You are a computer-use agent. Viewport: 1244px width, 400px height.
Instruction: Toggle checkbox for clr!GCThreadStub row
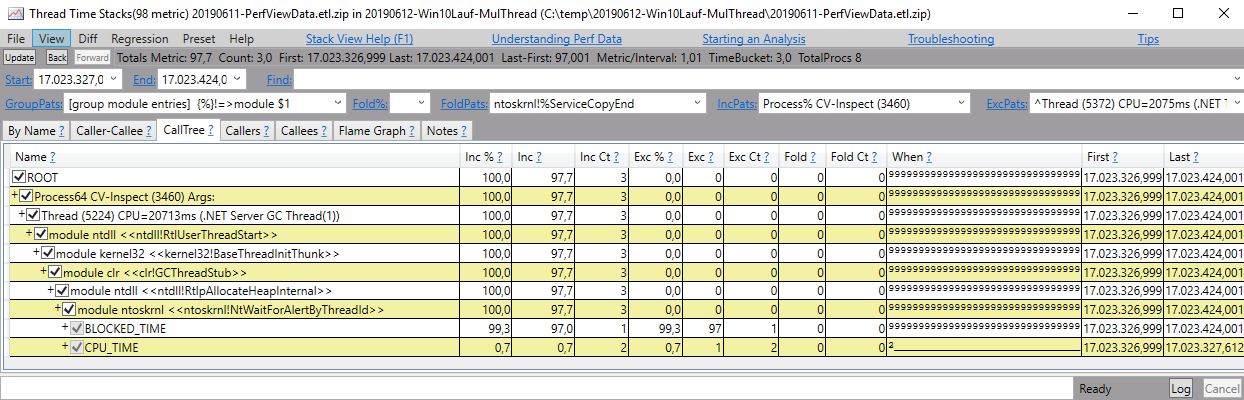55,271
